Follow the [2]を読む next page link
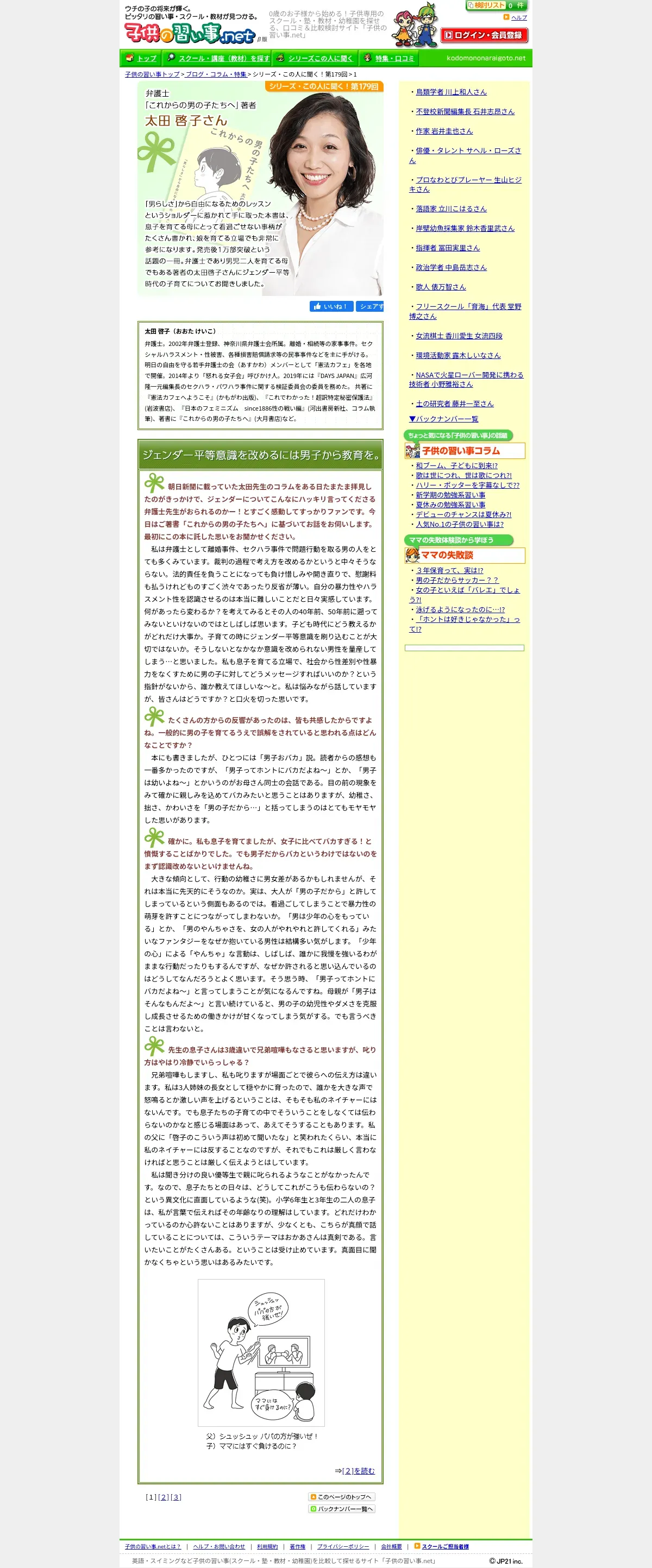The width and height of the screenshot is (652, 1568). [358, 1471]
